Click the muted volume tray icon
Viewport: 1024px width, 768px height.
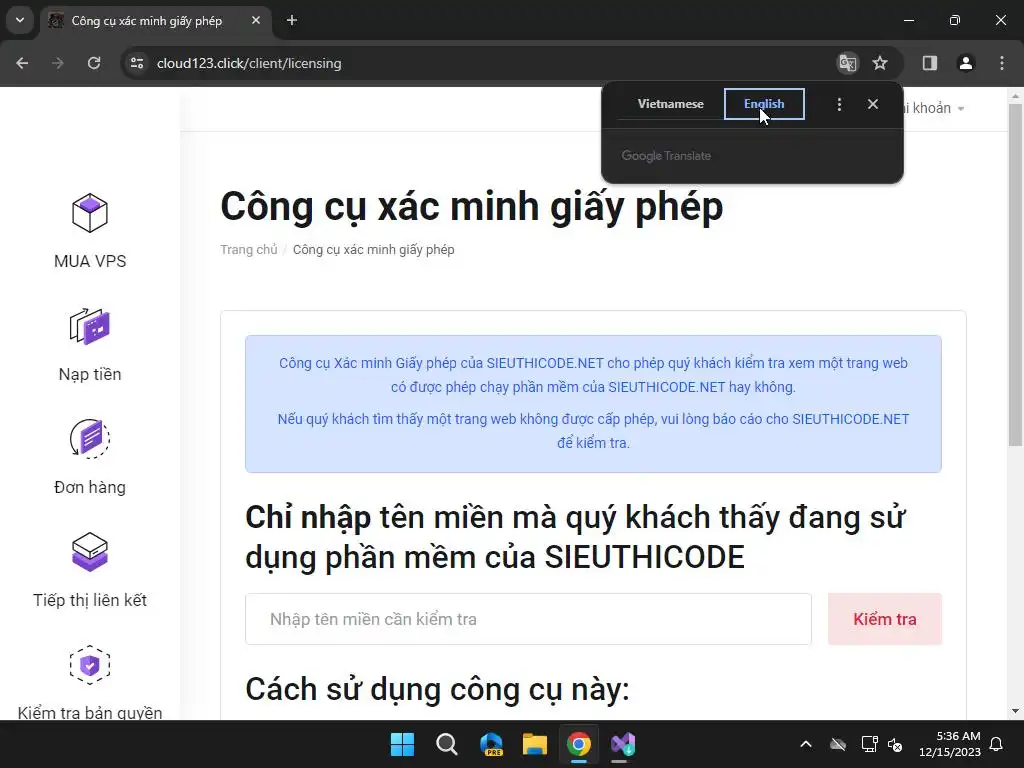(895, 744)
